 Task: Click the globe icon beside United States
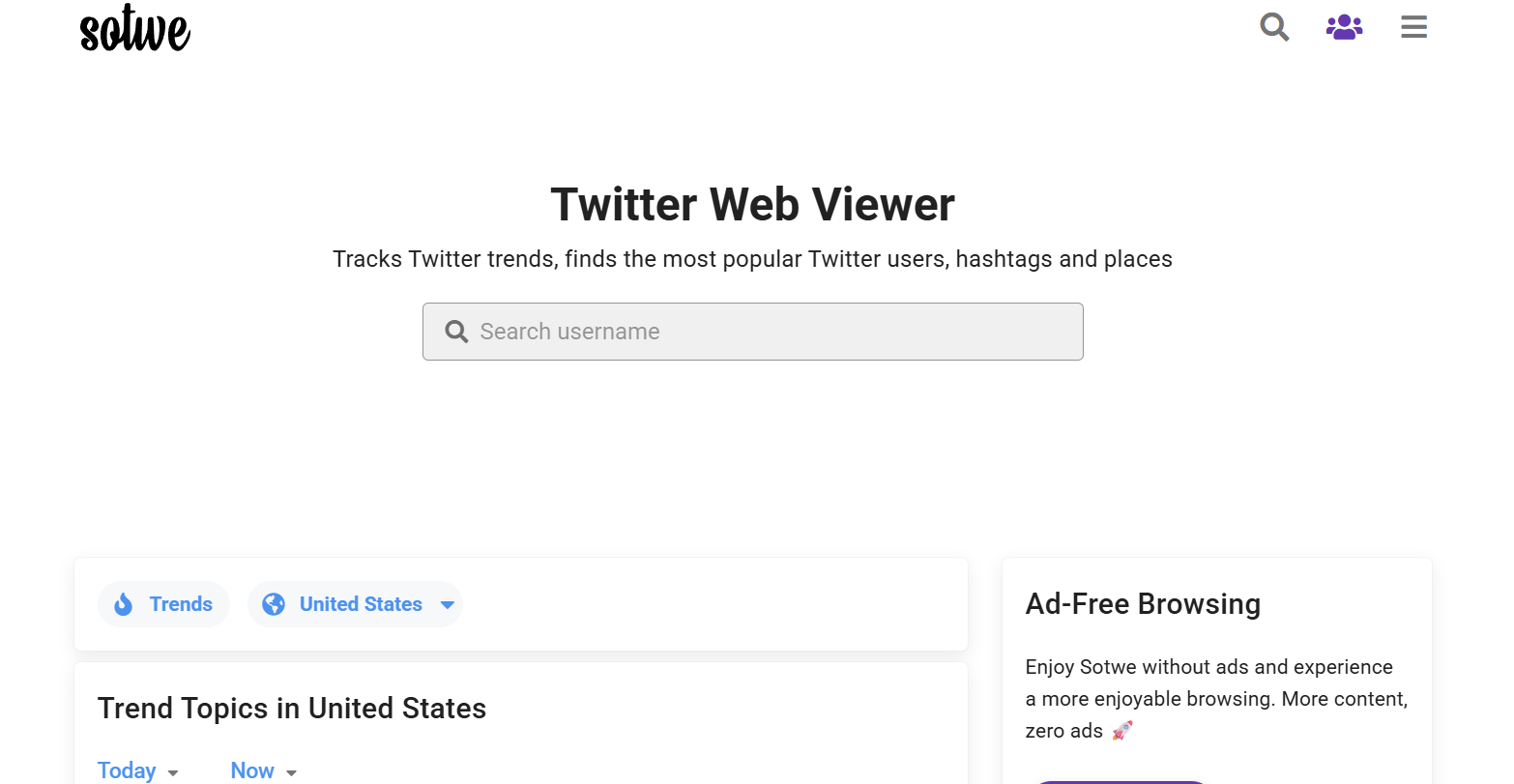tap(275, 604)
